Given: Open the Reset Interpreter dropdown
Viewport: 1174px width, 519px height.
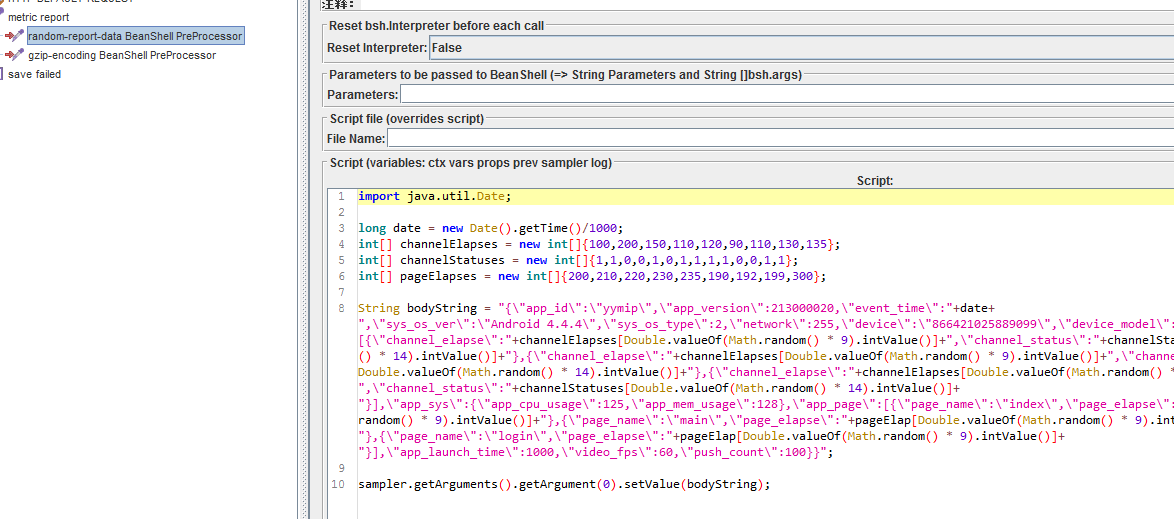Looking at the screenshot, I should coord(800,47).
